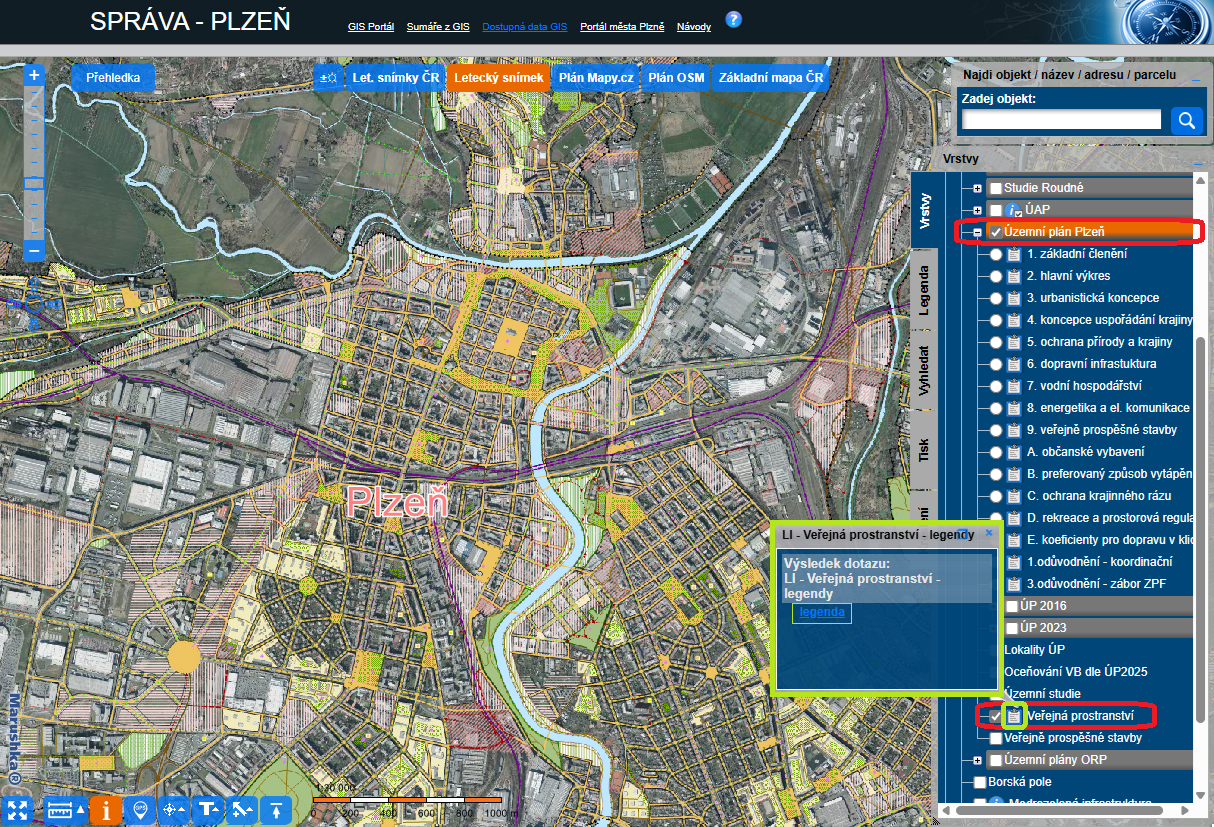Click the legenda link in popup
This screenshot has width=1214, height=827.
822,612
